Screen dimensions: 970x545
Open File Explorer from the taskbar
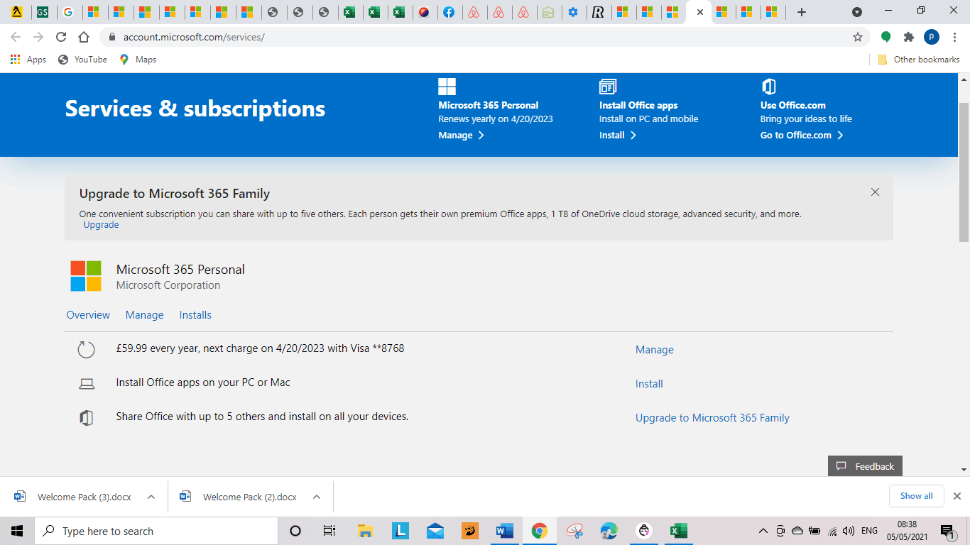[365, 531]
